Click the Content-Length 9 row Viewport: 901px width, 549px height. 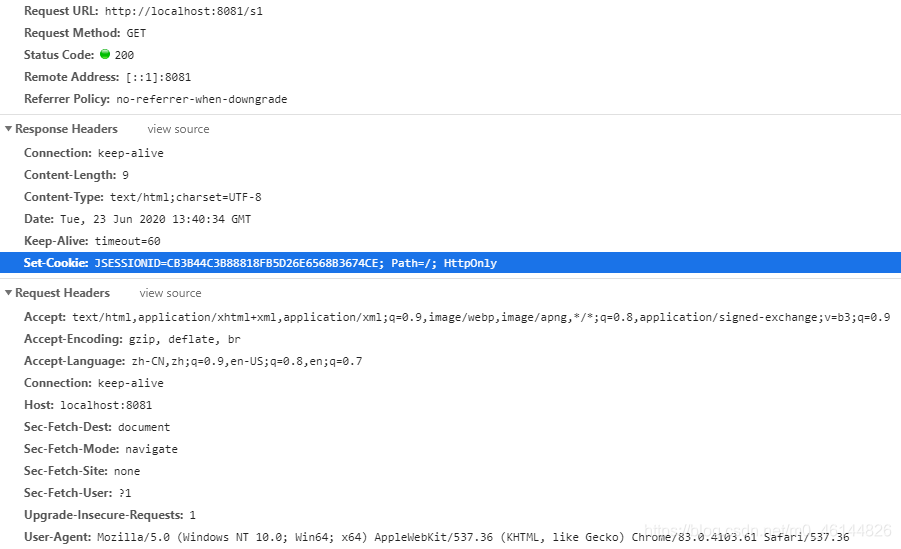click(x=76, y=175)
